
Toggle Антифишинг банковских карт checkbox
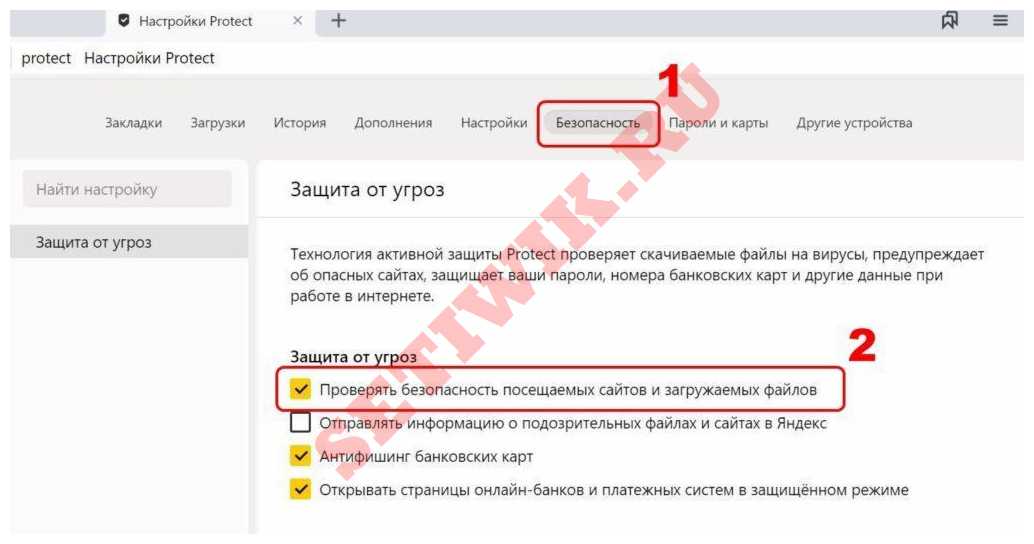click(300, 456)
